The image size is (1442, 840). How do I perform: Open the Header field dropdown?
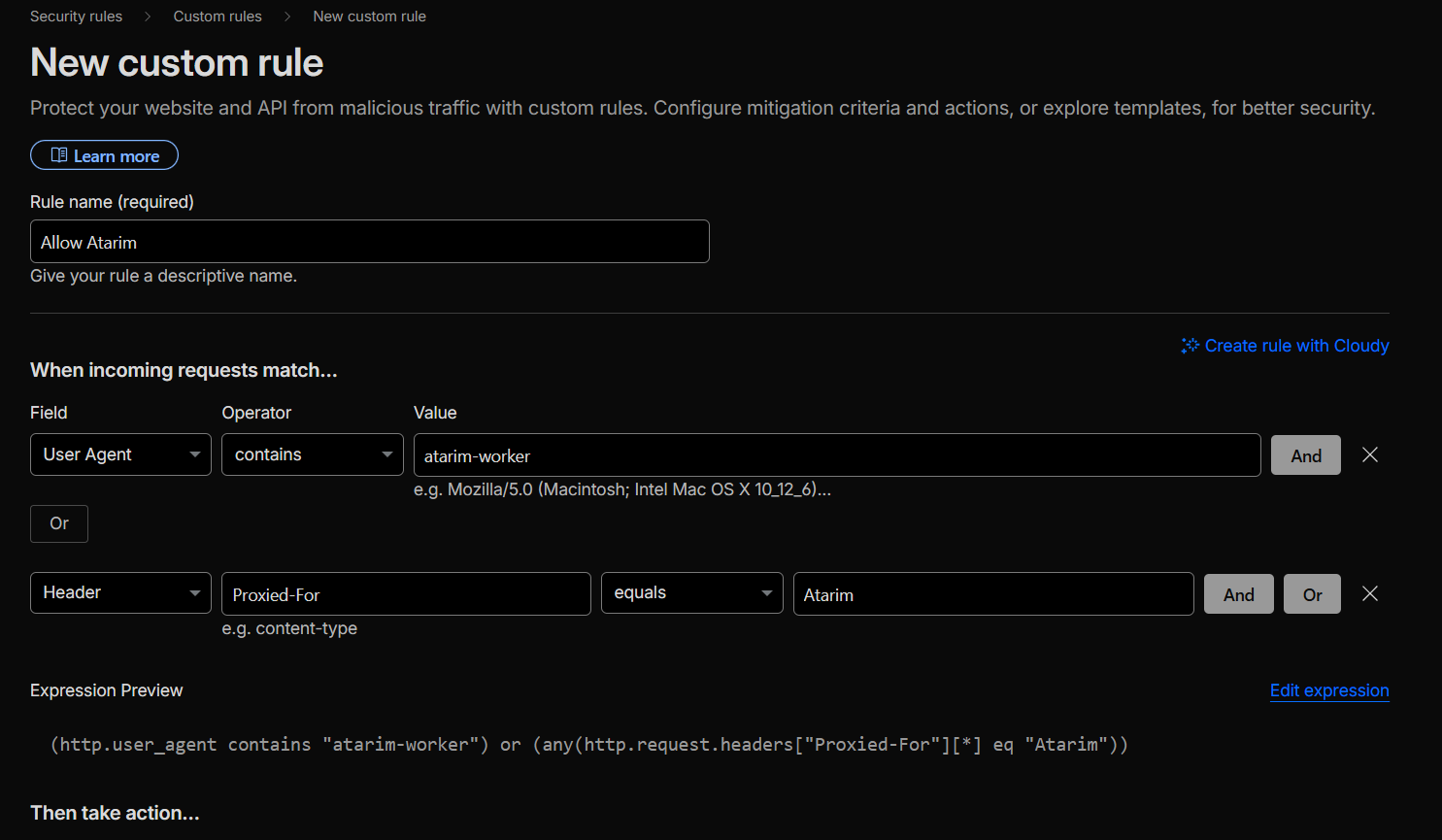tap(120, 593)
